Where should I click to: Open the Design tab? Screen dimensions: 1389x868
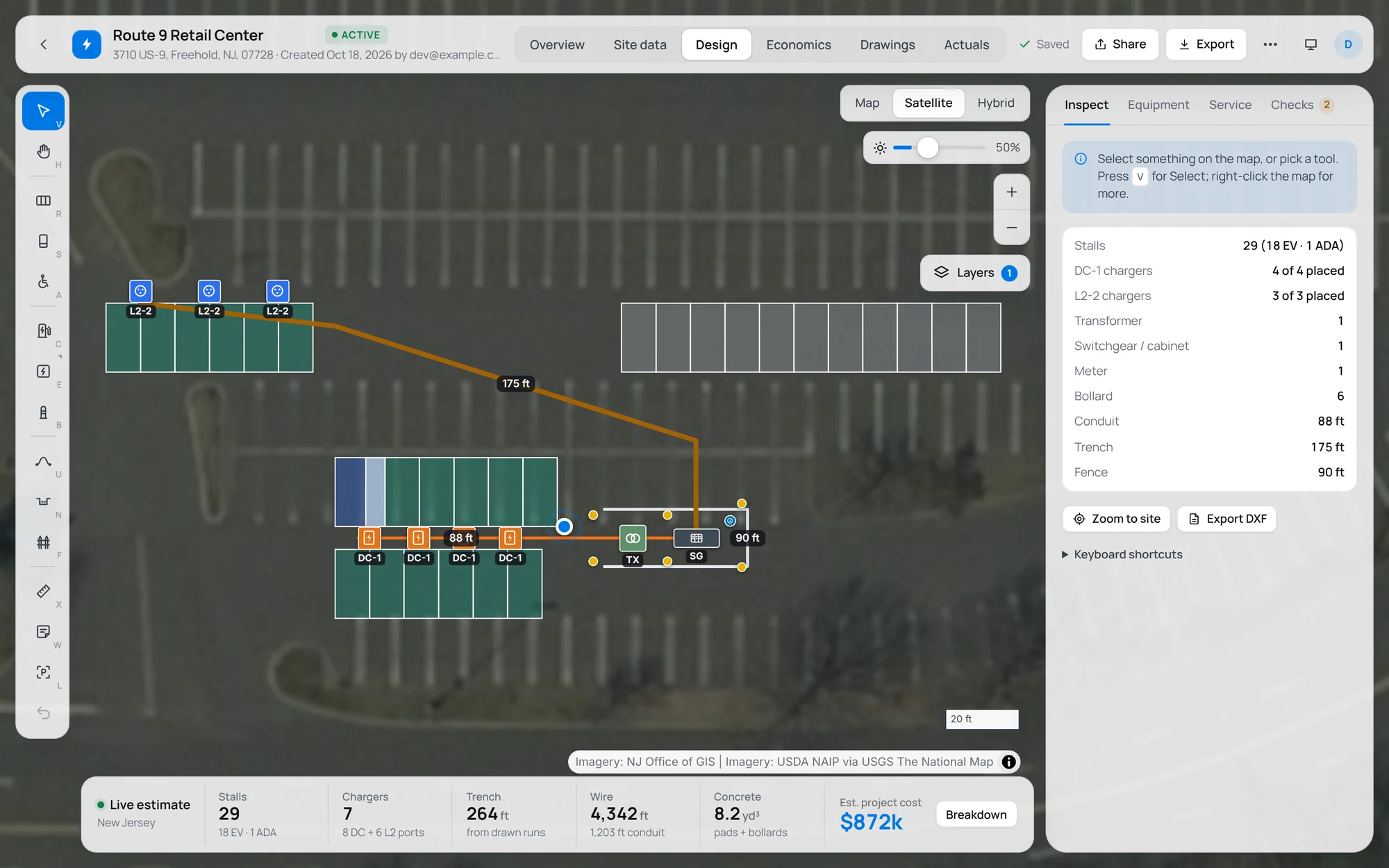click(x=716, y=44)
